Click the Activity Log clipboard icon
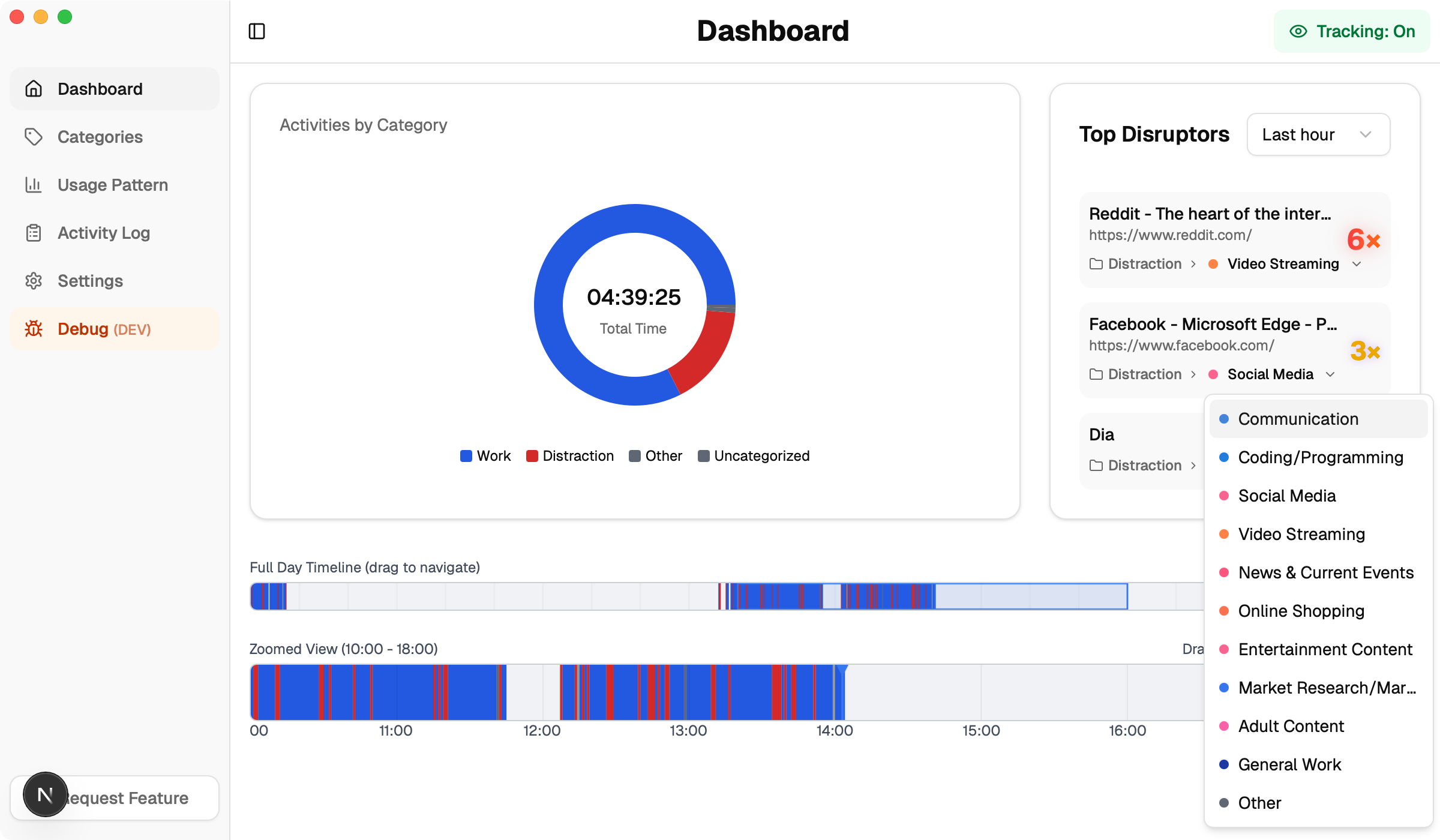This screenshot has height=840, width=1440. (34, 233)
